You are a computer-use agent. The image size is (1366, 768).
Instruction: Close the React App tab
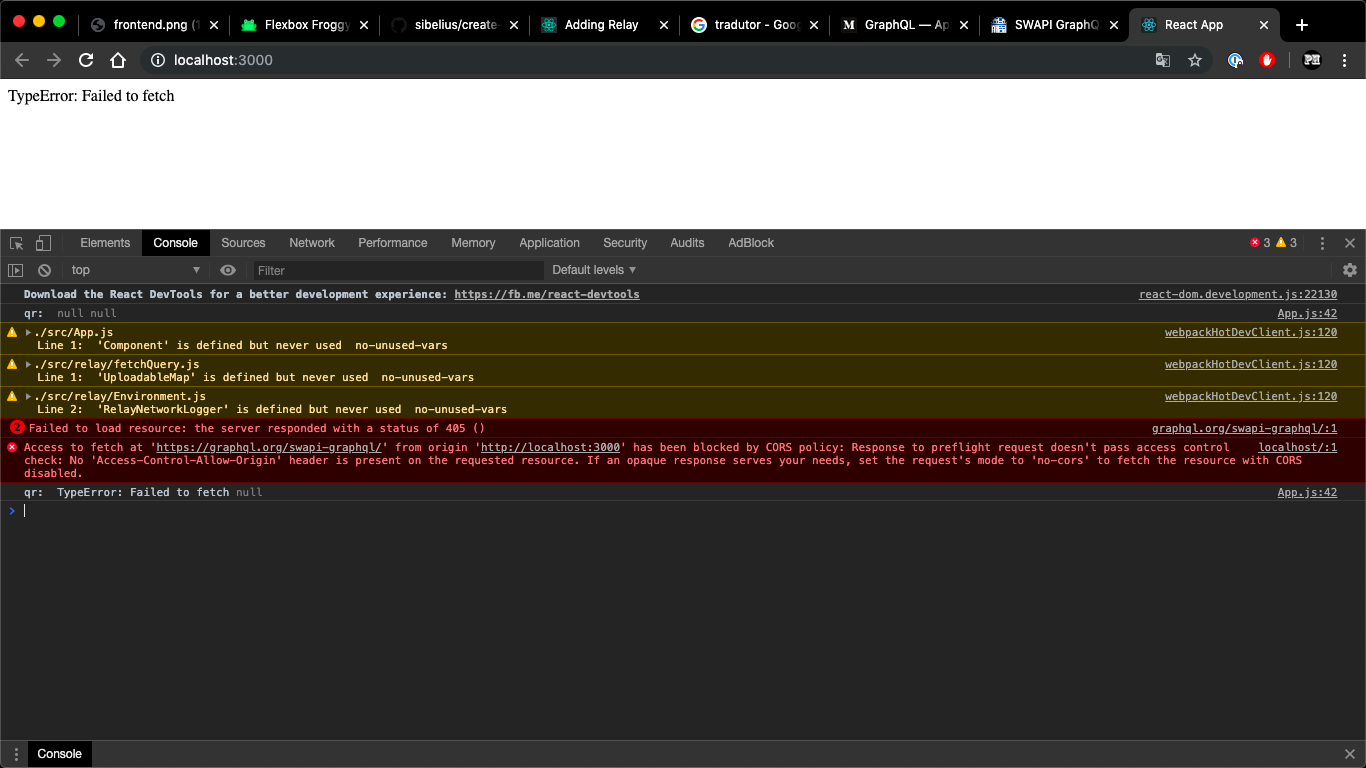pos(1264,25)
